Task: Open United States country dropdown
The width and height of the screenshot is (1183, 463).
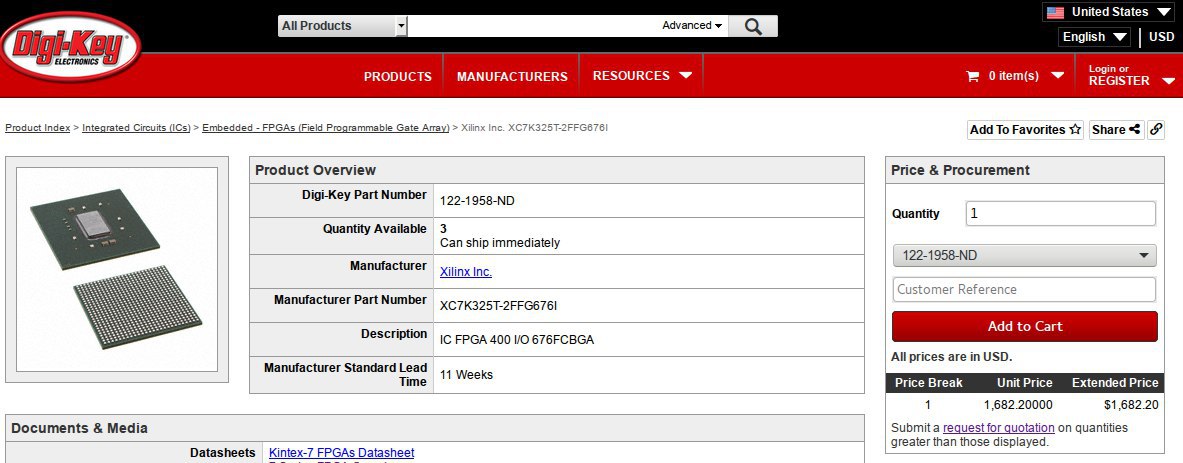Action: pos(1108,12)
